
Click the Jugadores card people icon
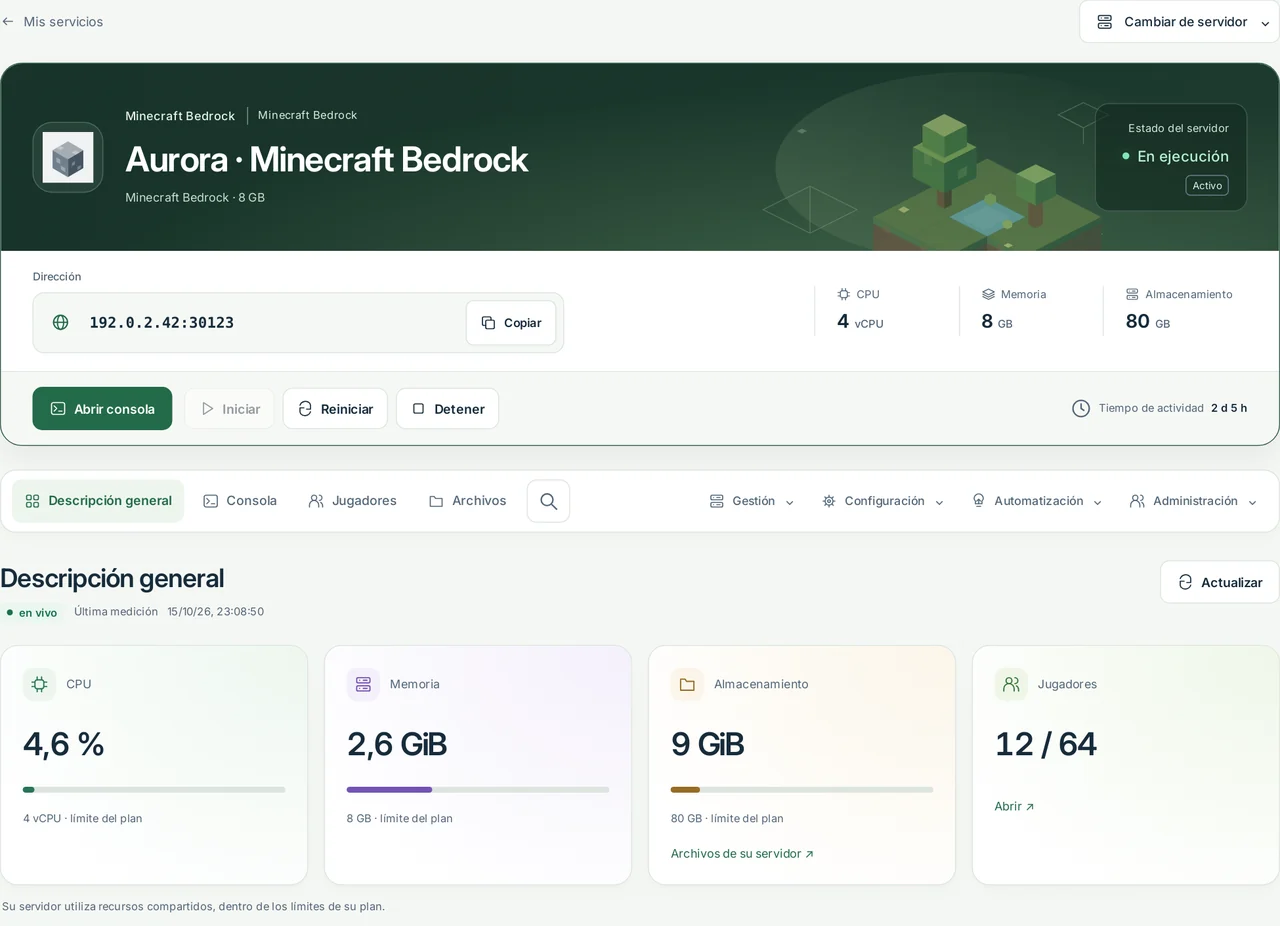1011,684
